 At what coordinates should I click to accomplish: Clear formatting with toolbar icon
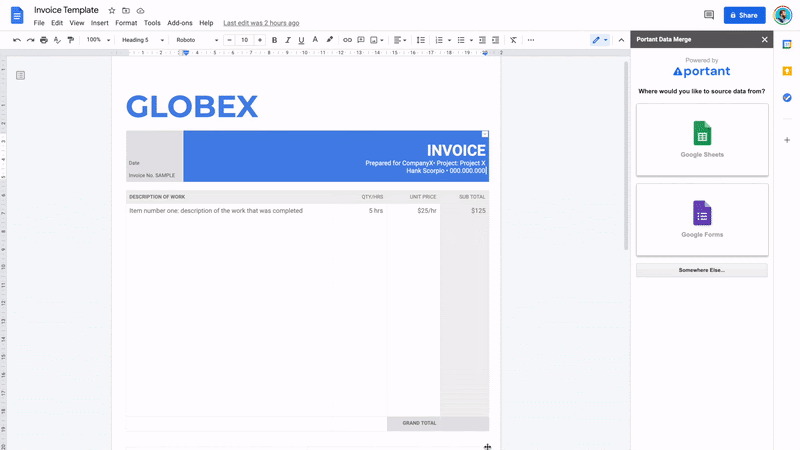(513, 40)
